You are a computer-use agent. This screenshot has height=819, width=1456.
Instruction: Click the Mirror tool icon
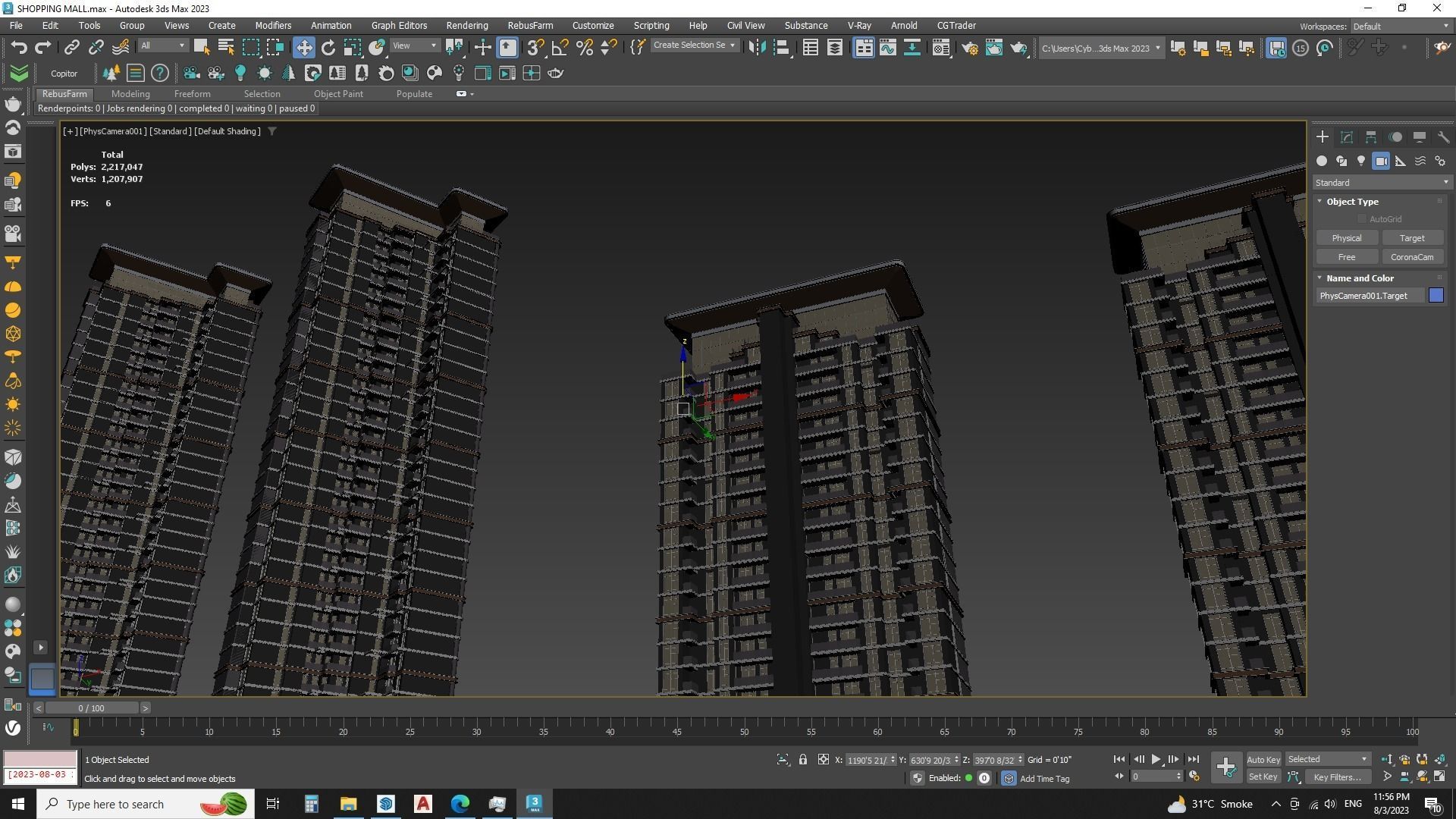[x=757, y=48]
